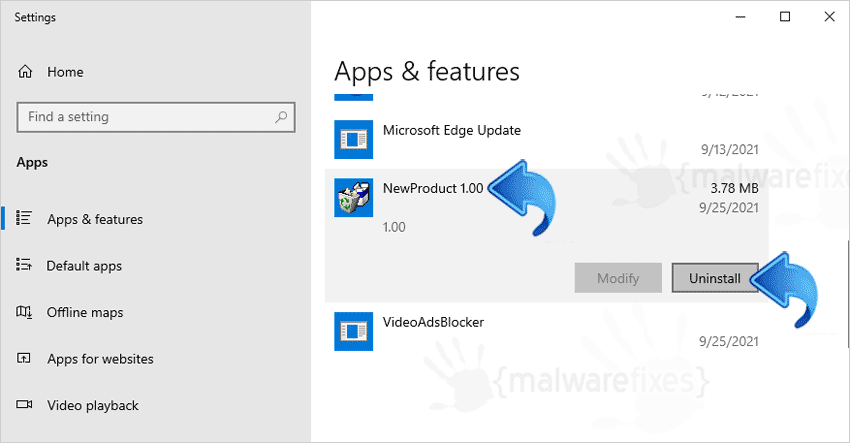
Task: Click NewProduct's 9/25/2021 date
Action: 729,208
